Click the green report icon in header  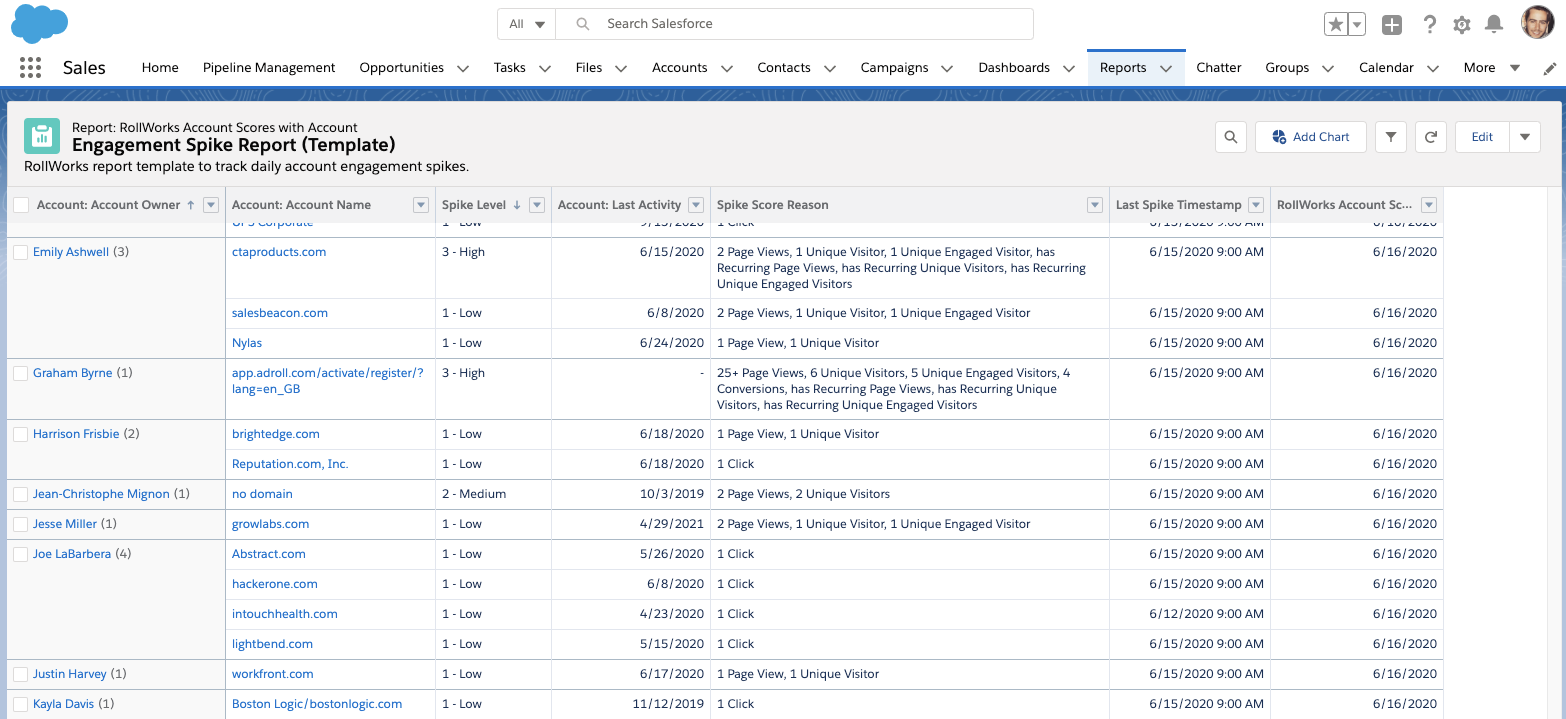coord(42,136)
